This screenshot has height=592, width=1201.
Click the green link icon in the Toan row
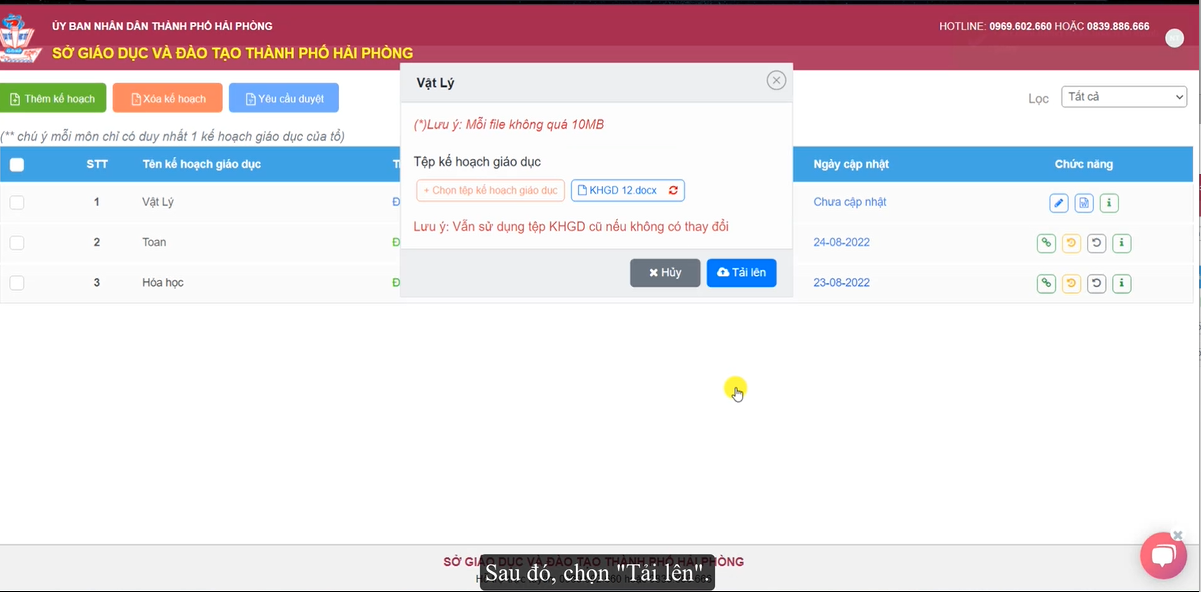pyautogui.click(x=1046, y=243)
